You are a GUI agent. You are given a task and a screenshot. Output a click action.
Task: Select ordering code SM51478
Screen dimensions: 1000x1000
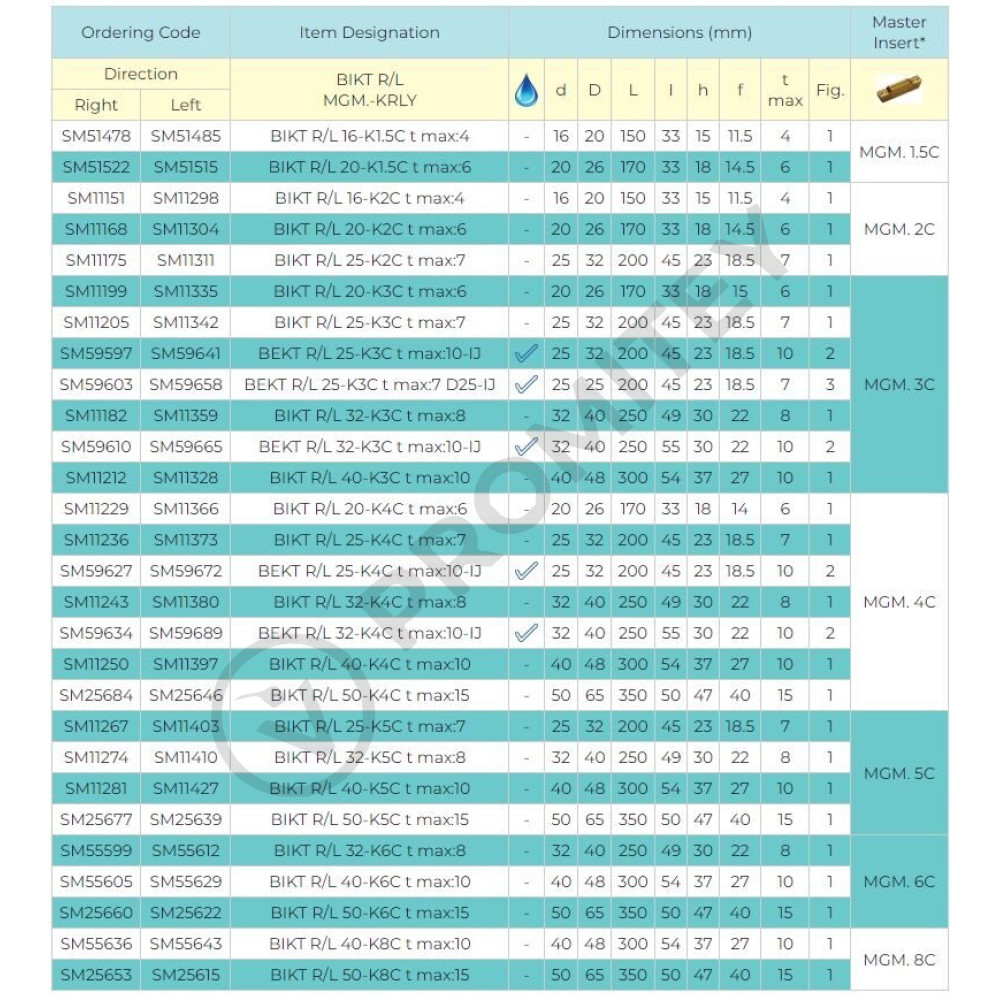click(x=96, y=136)
